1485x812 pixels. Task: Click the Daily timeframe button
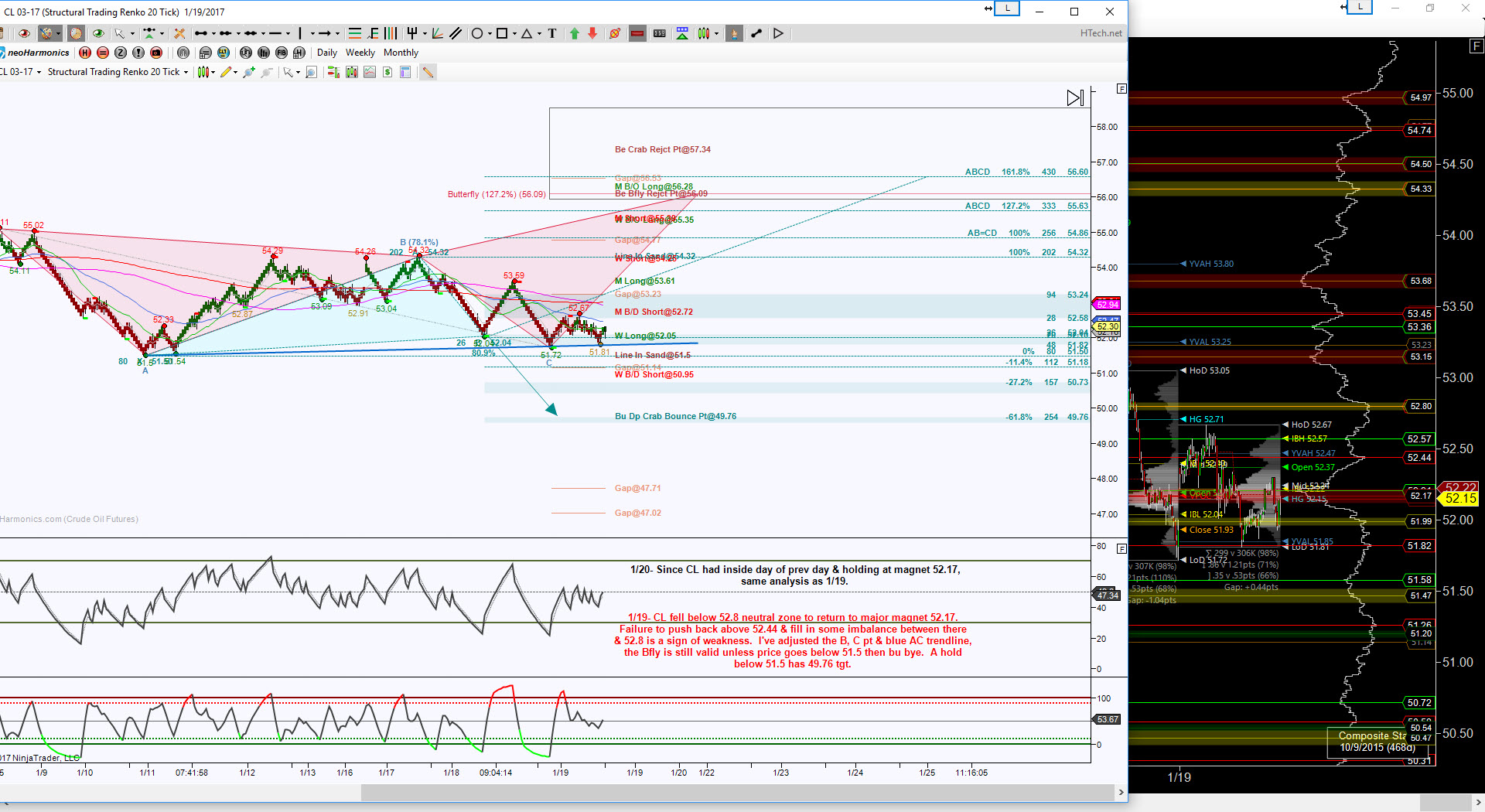(x=326, y=53)
